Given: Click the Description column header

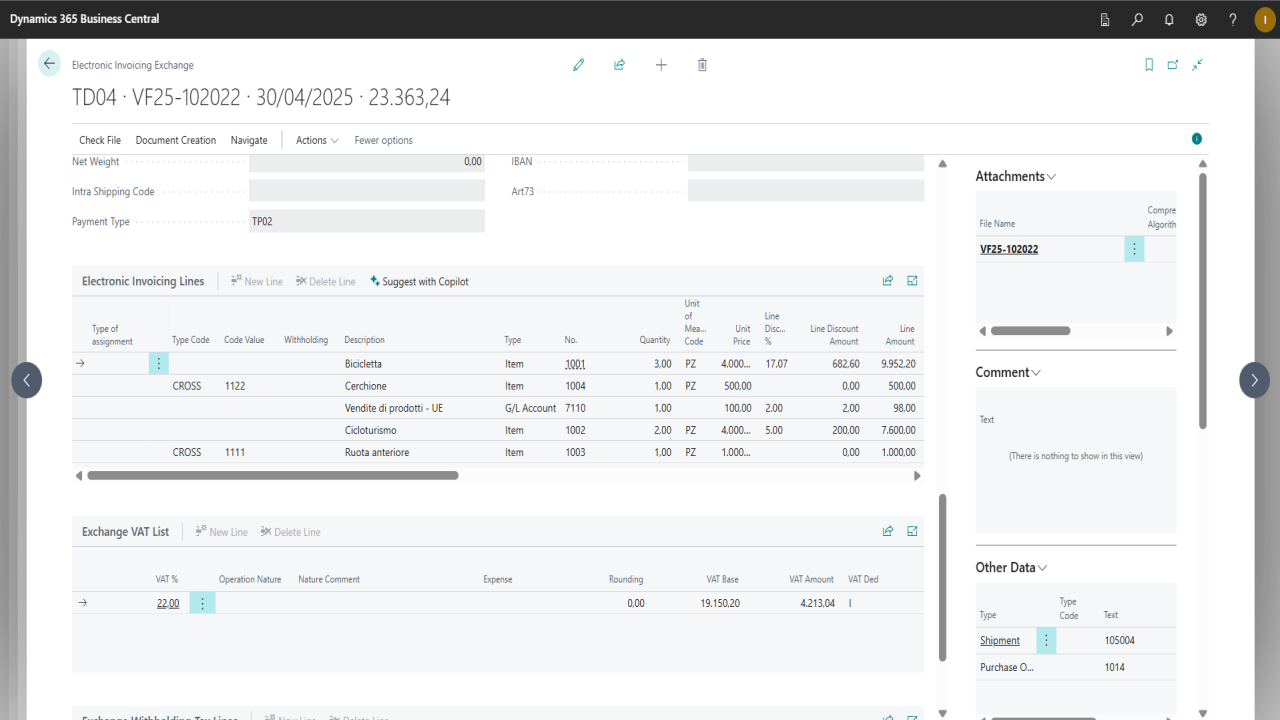Looking at the screenshot, I should pos(365,340).
